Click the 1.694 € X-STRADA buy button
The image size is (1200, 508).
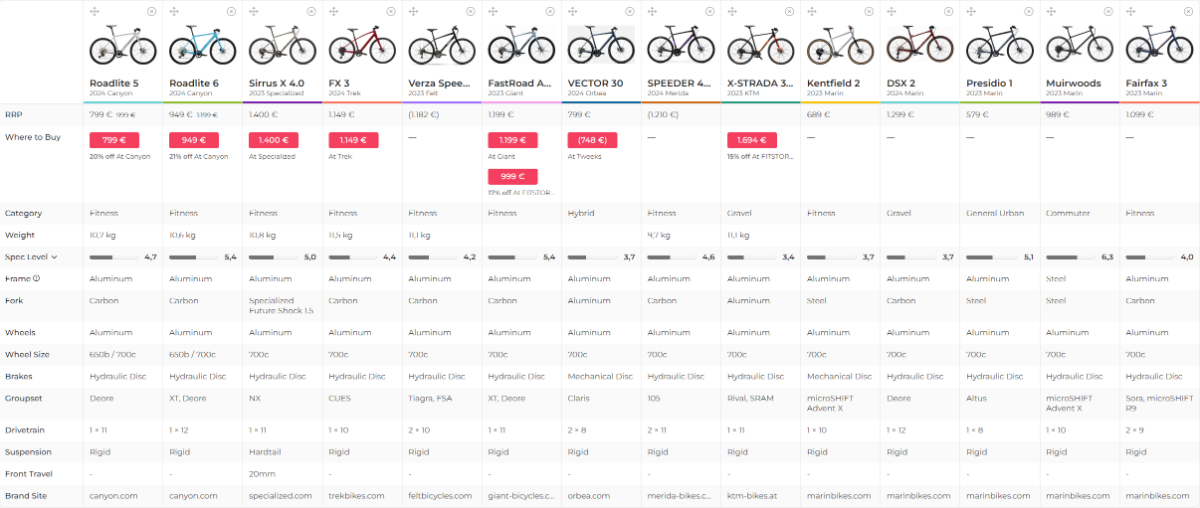[752, 141]
